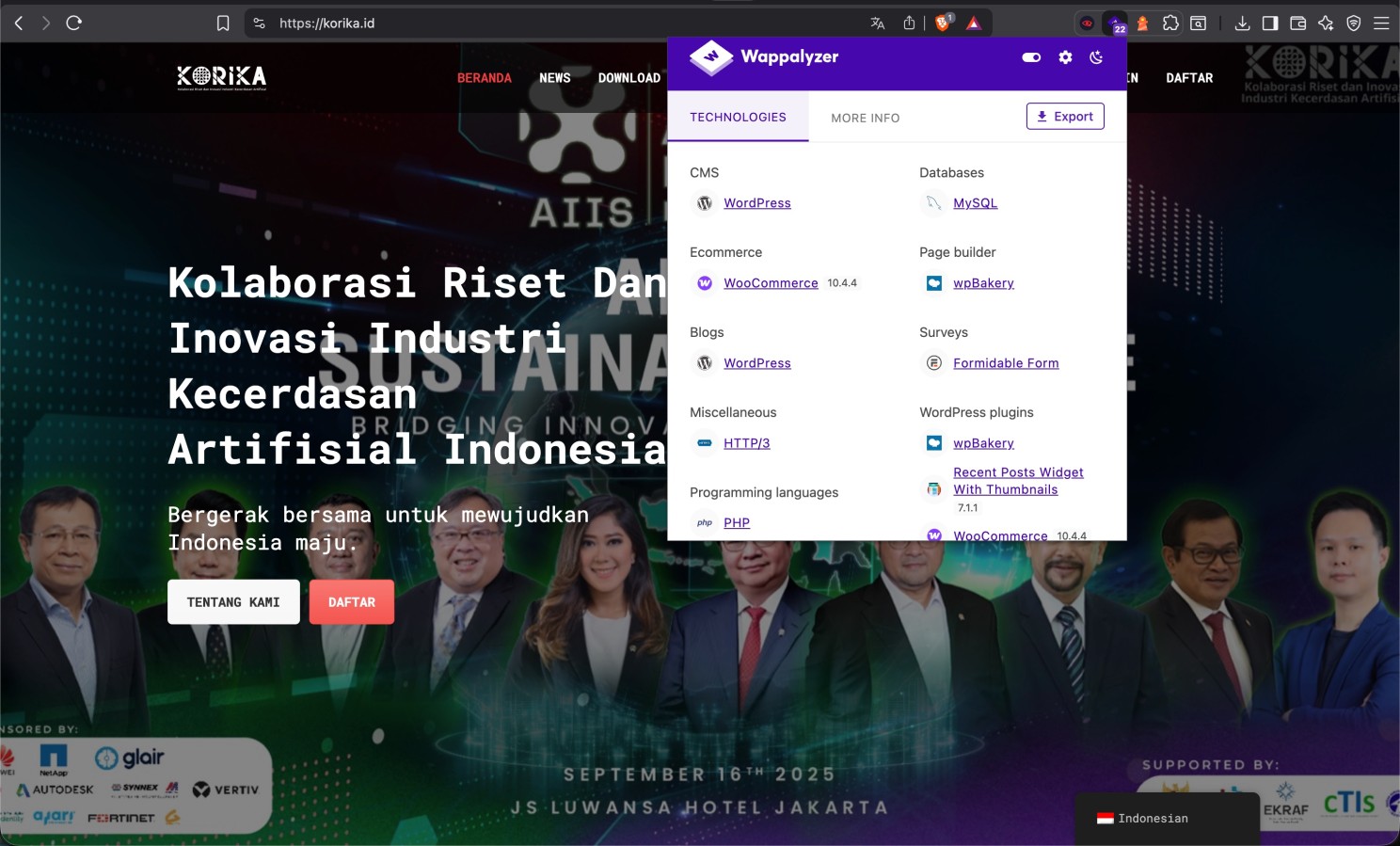The height and width of the screenshot is (846, 1400).
Task: Open Recent Posts Widget With Thumbnails link
Action: (1018, 481)
